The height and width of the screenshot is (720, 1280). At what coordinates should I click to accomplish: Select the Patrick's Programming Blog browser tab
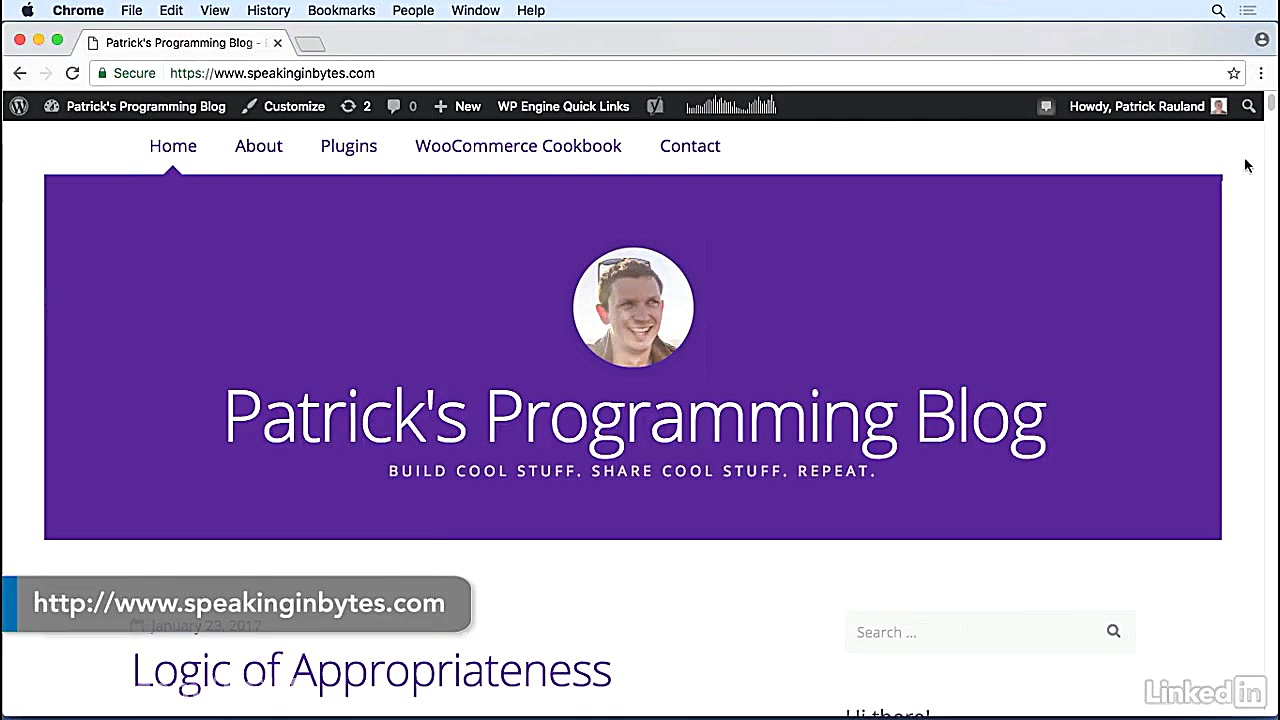(x=182, y=43)
